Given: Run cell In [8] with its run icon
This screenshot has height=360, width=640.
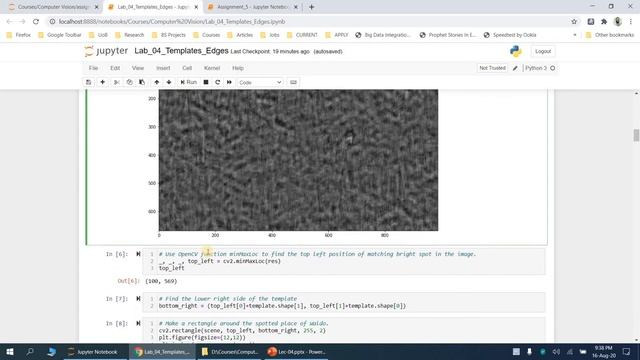Looking at the screenshot, I should 138,323.
